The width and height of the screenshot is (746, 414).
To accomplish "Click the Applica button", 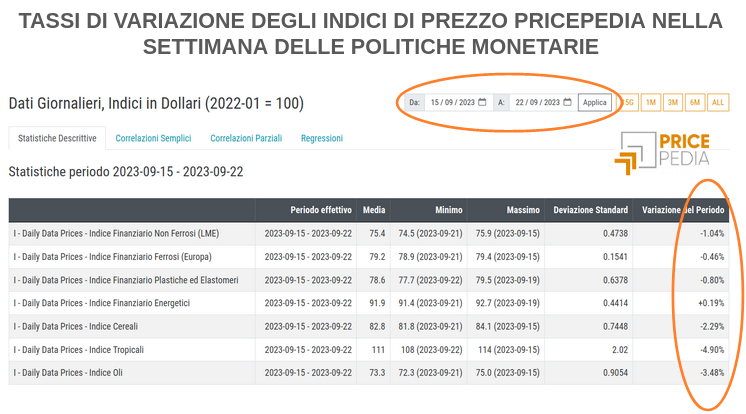I will pos(594,102).
